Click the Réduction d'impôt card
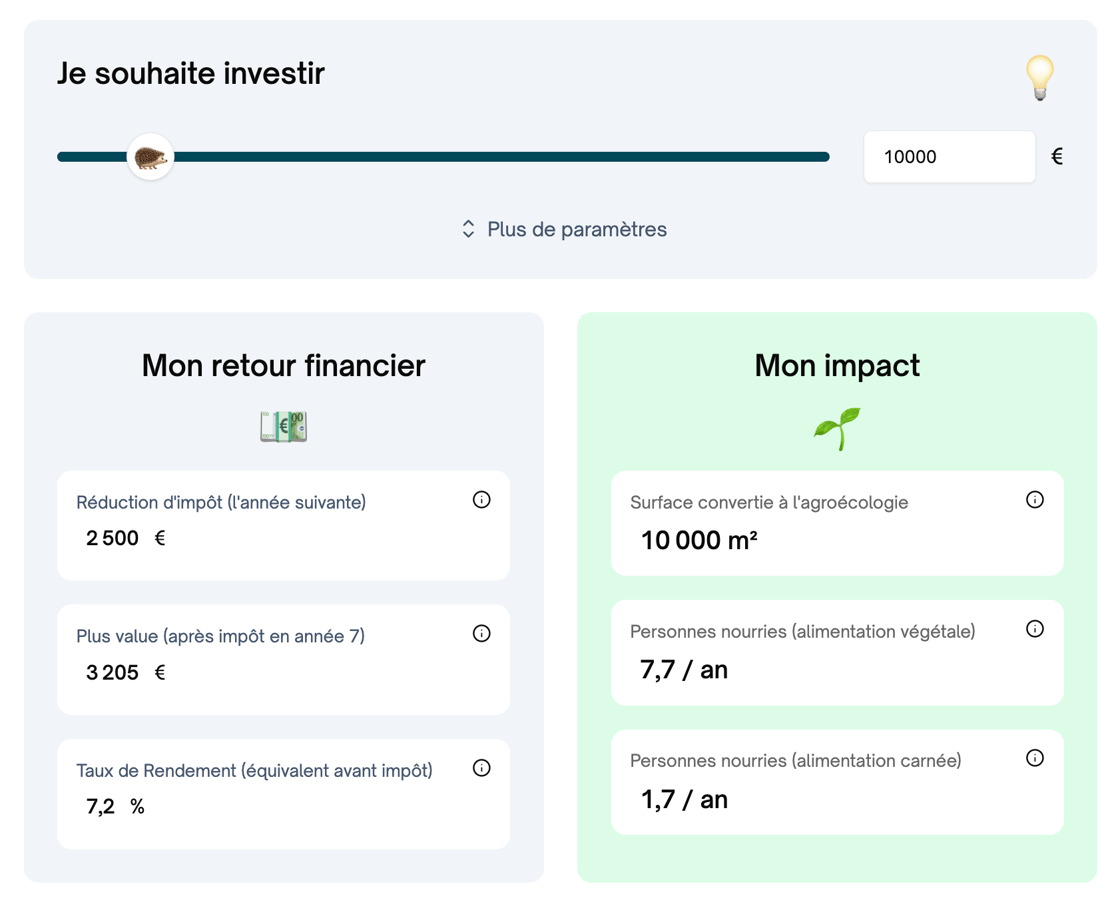The image size is (1120, 904). point(284,525)
